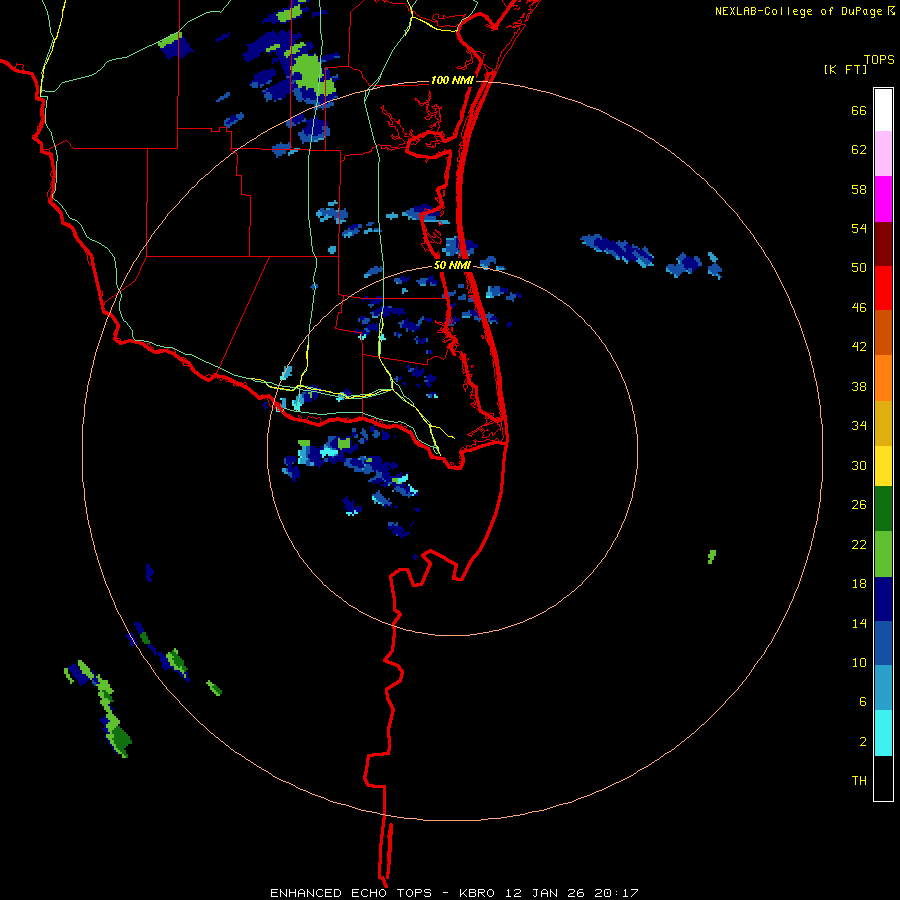Screen dimensions: 900x900
Task: Click the light pink legend swatch
Action: (x=883, y=154)
